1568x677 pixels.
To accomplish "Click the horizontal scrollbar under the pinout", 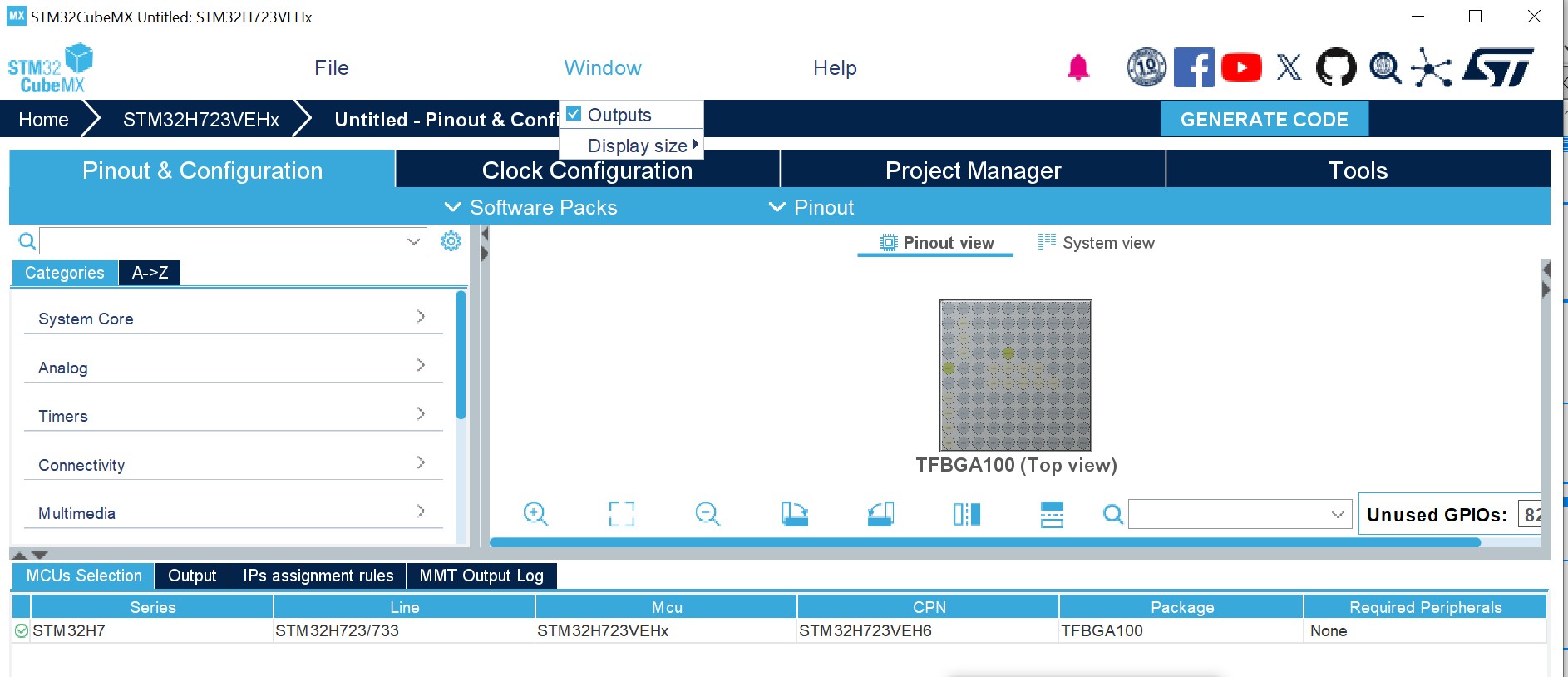I will [985, 542].
